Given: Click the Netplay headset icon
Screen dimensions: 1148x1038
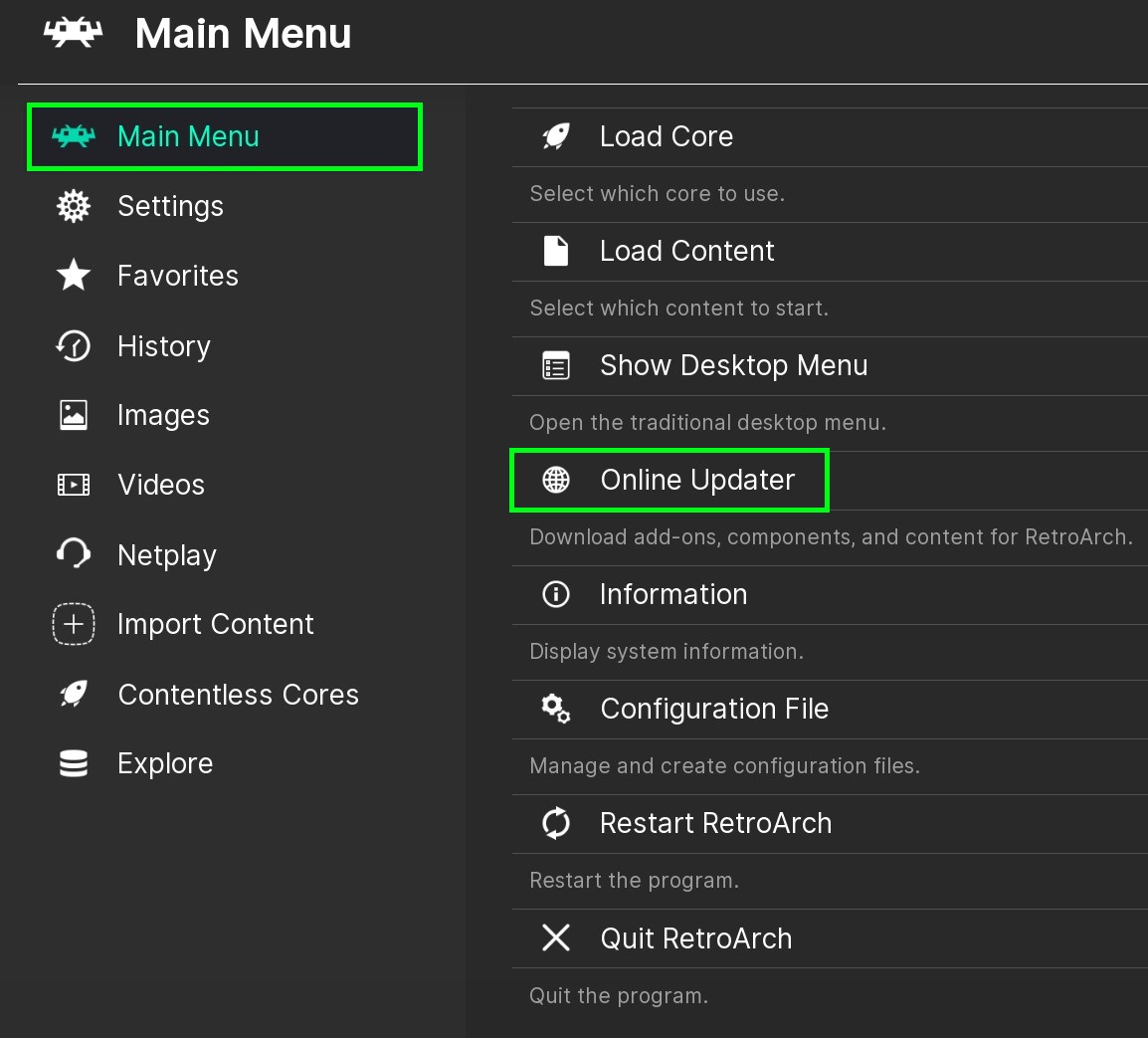Looking at the screenshot, I should pyautogui.click(x=74, y=554).
